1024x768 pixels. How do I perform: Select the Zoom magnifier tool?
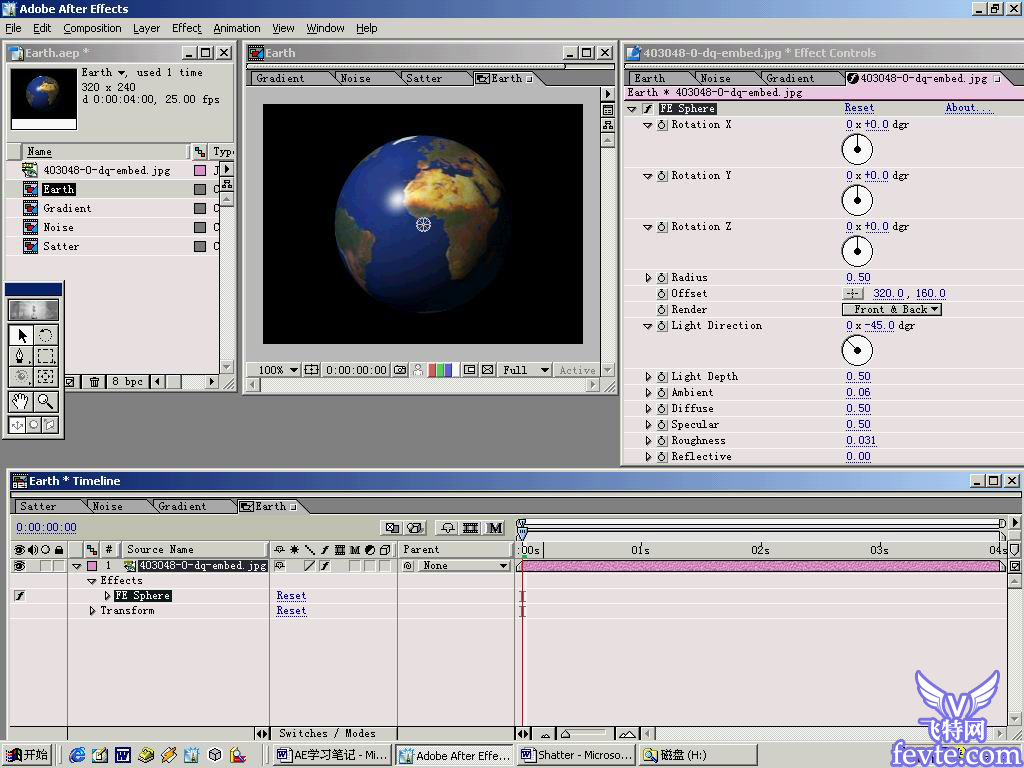[x=46, y=402]
